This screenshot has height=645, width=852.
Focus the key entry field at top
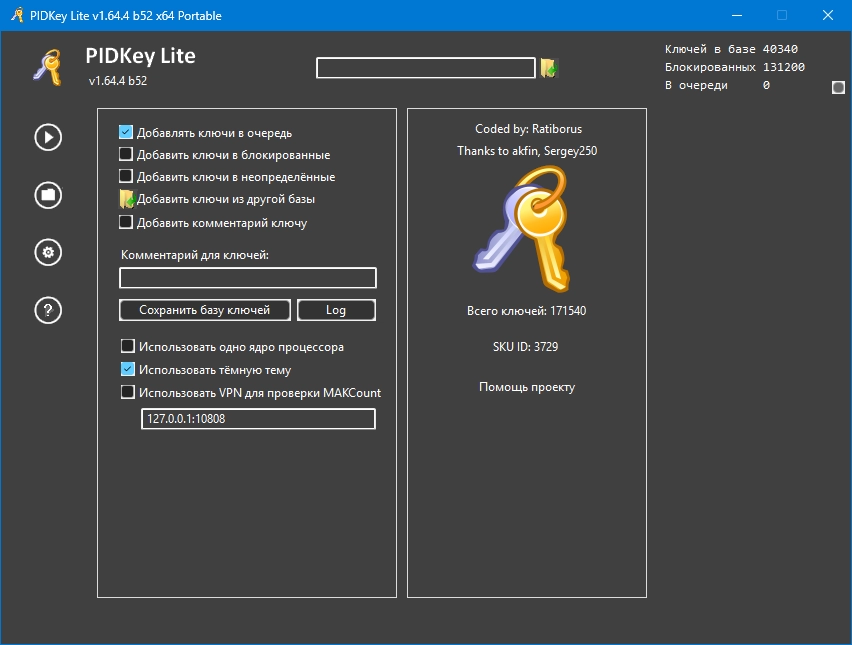[x=426, y=68]
